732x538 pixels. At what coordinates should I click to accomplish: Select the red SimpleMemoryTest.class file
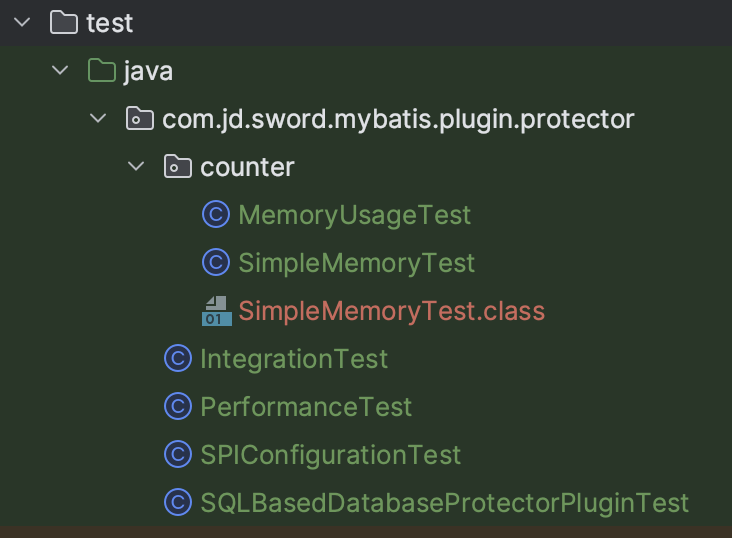tap(391, 311)
